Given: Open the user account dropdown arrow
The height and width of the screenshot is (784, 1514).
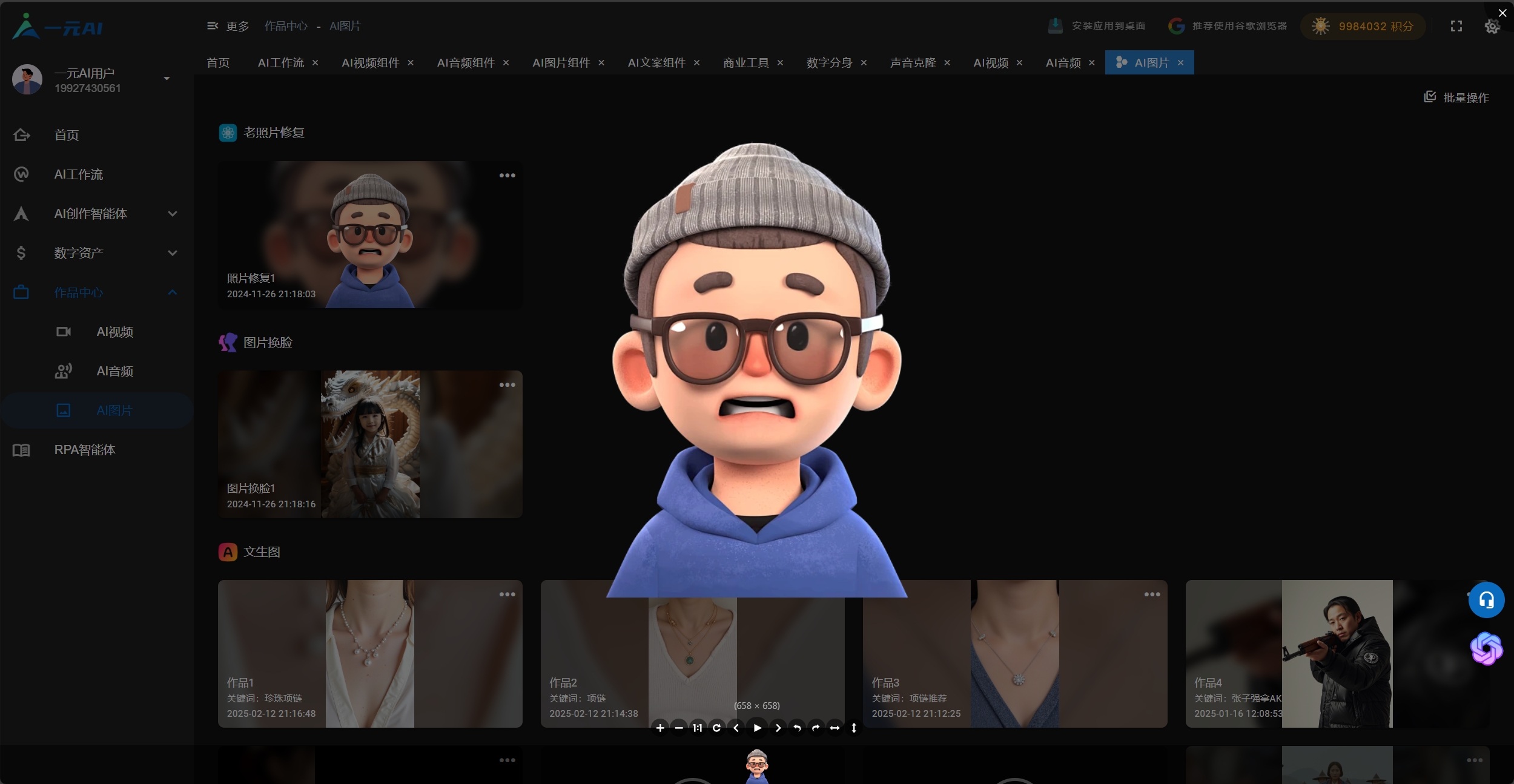Looking at the screenshot, I should click(x=167, y=79).
